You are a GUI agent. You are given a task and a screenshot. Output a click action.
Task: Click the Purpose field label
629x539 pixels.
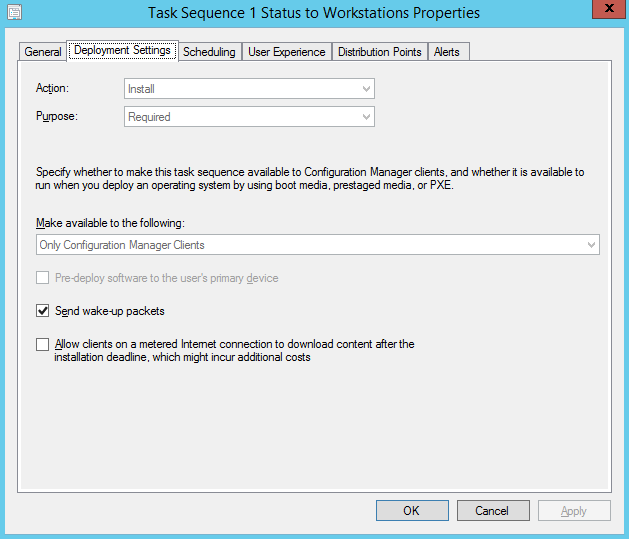56,116
